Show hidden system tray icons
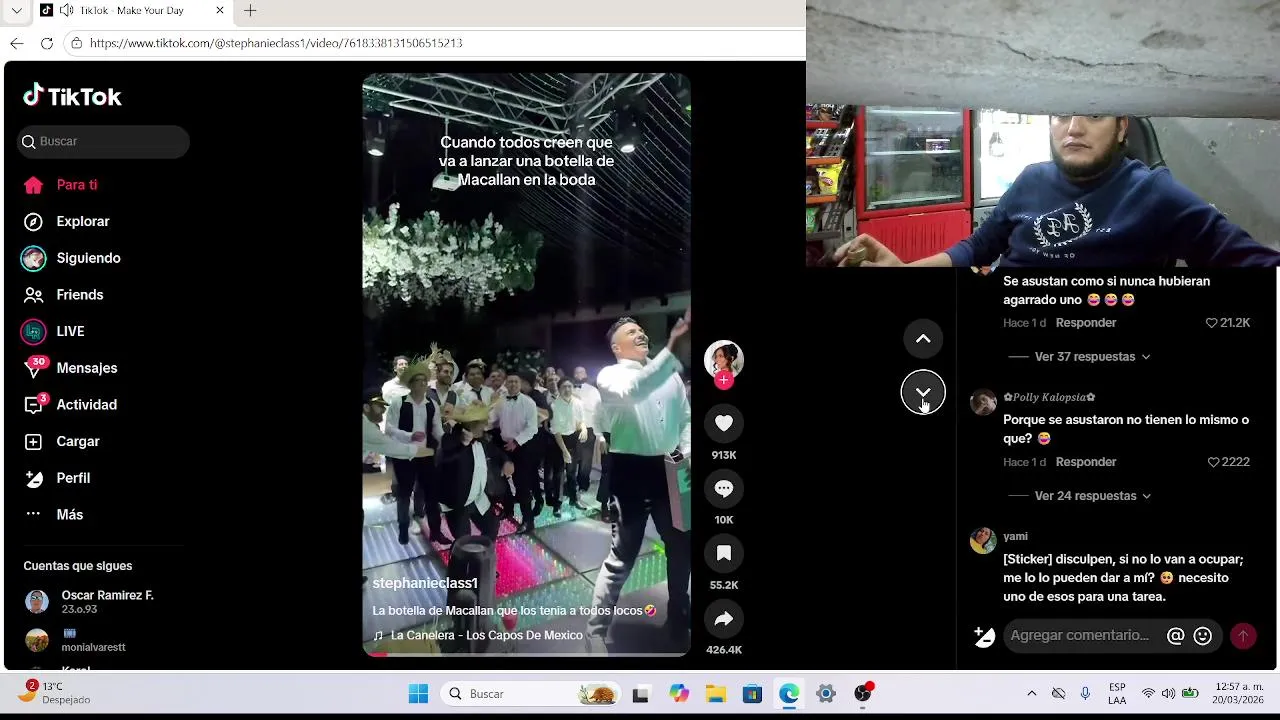The height and width of the screenshot is (720, 1280). pos(1032,694)
